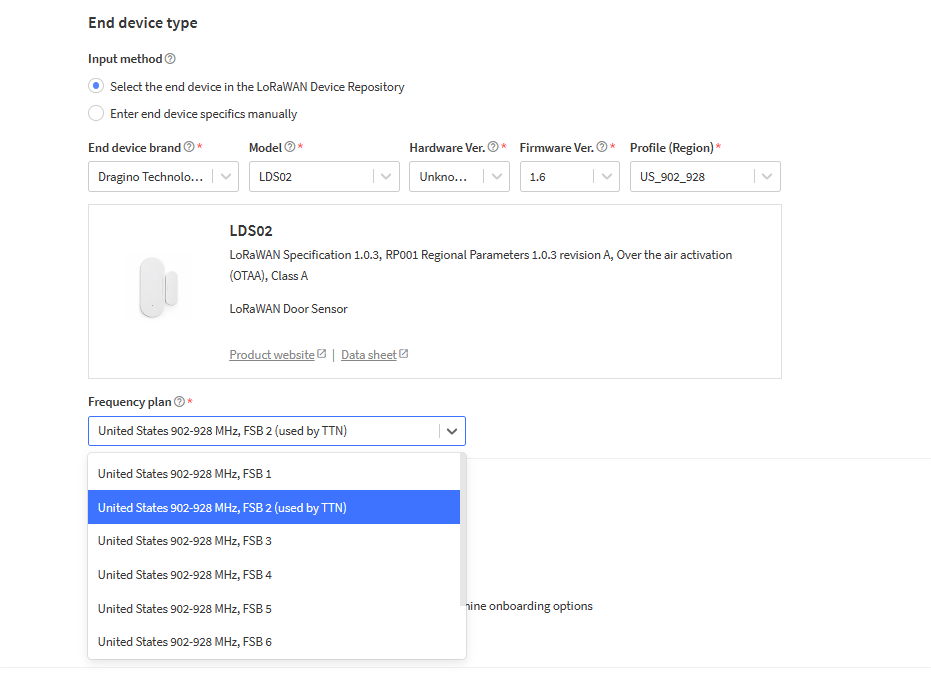Select United States 902-928 MHz, FSB 5
This screenshot has height=674, width=931.
coord(274,609)
